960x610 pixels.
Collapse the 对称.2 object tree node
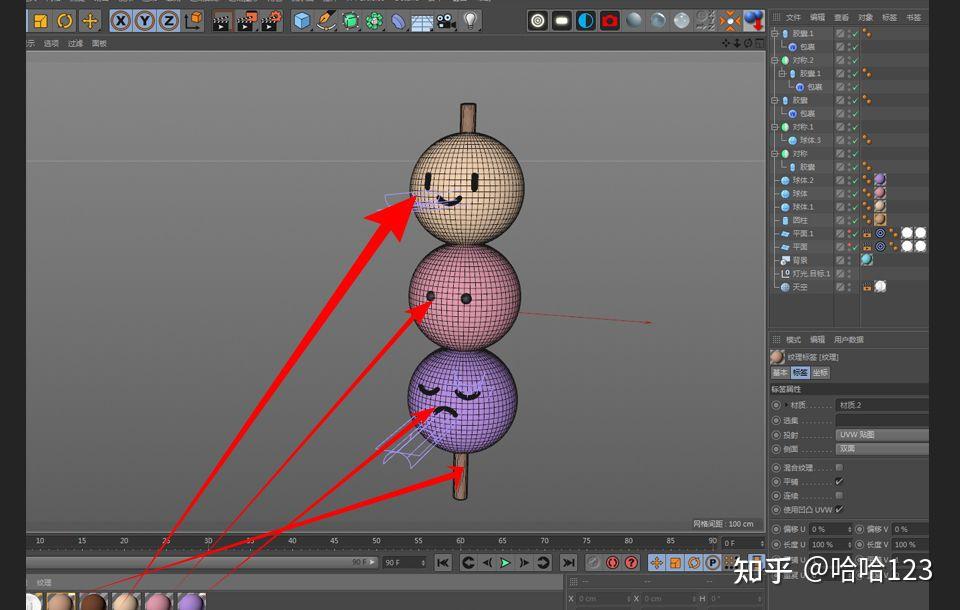[x=774, y=60]
